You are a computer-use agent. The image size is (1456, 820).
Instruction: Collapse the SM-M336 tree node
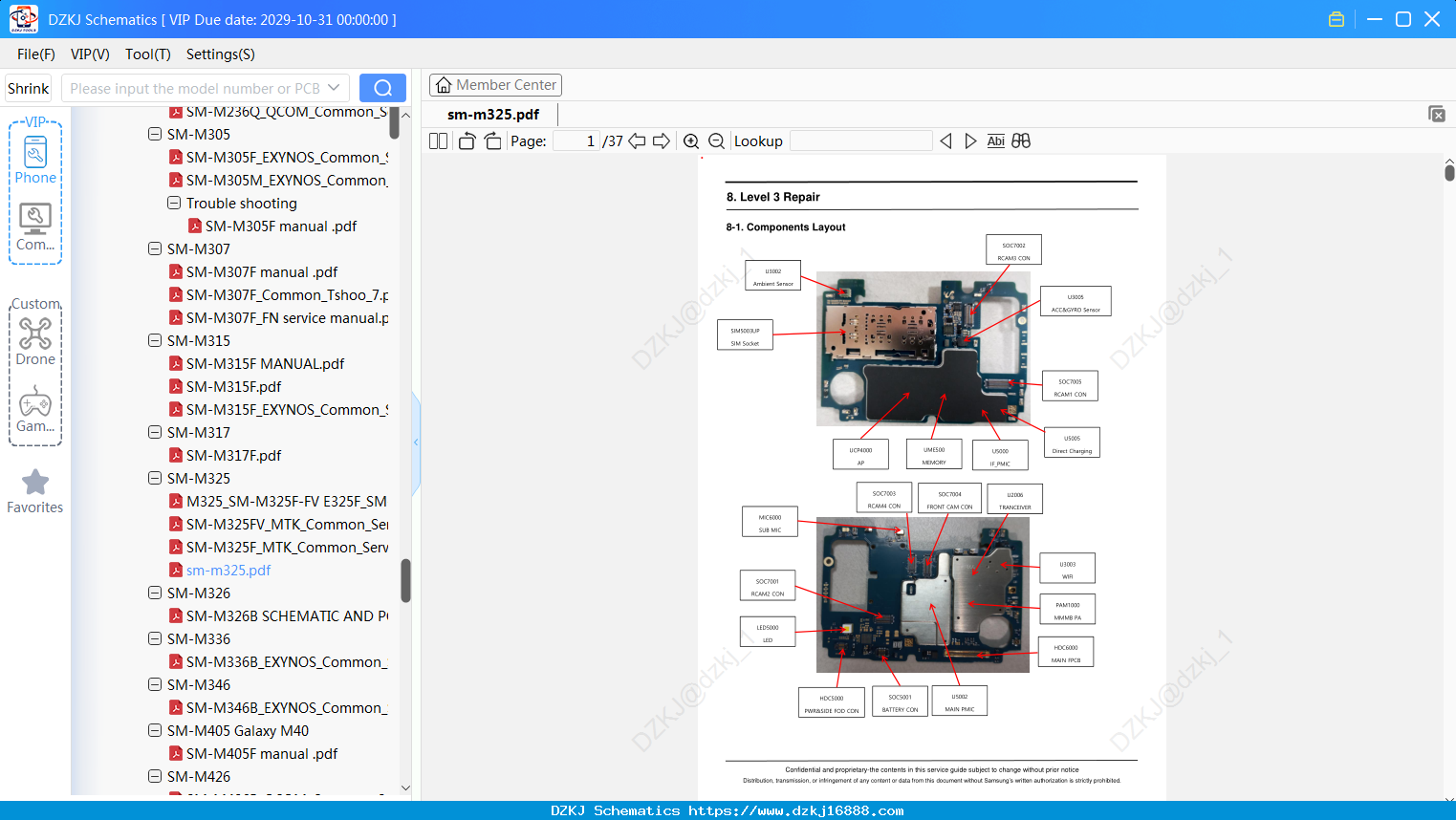[155, 638]
